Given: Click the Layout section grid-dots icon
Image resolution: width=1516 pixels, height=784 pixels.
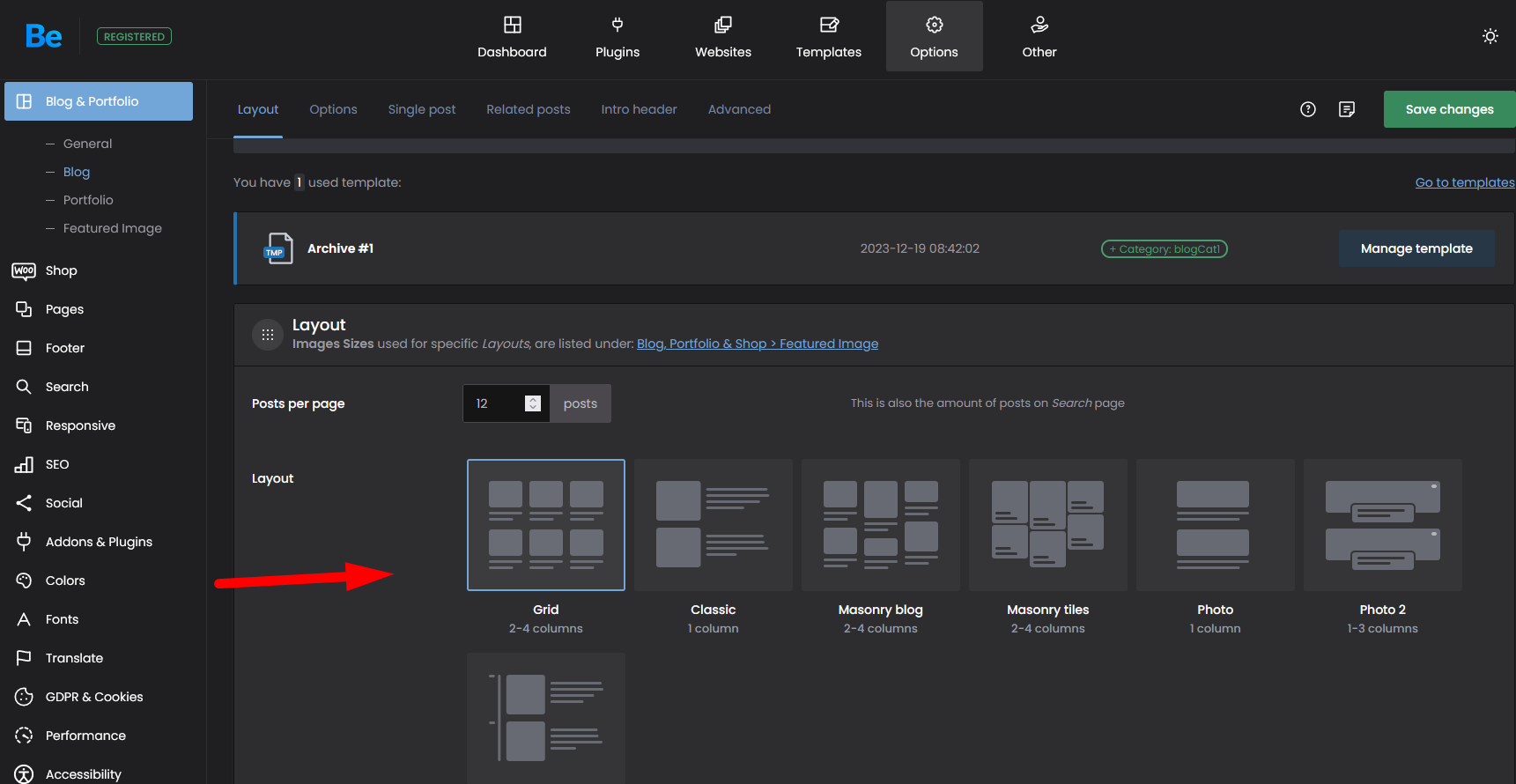Looking at the screenshot, I should click(268, 335).
